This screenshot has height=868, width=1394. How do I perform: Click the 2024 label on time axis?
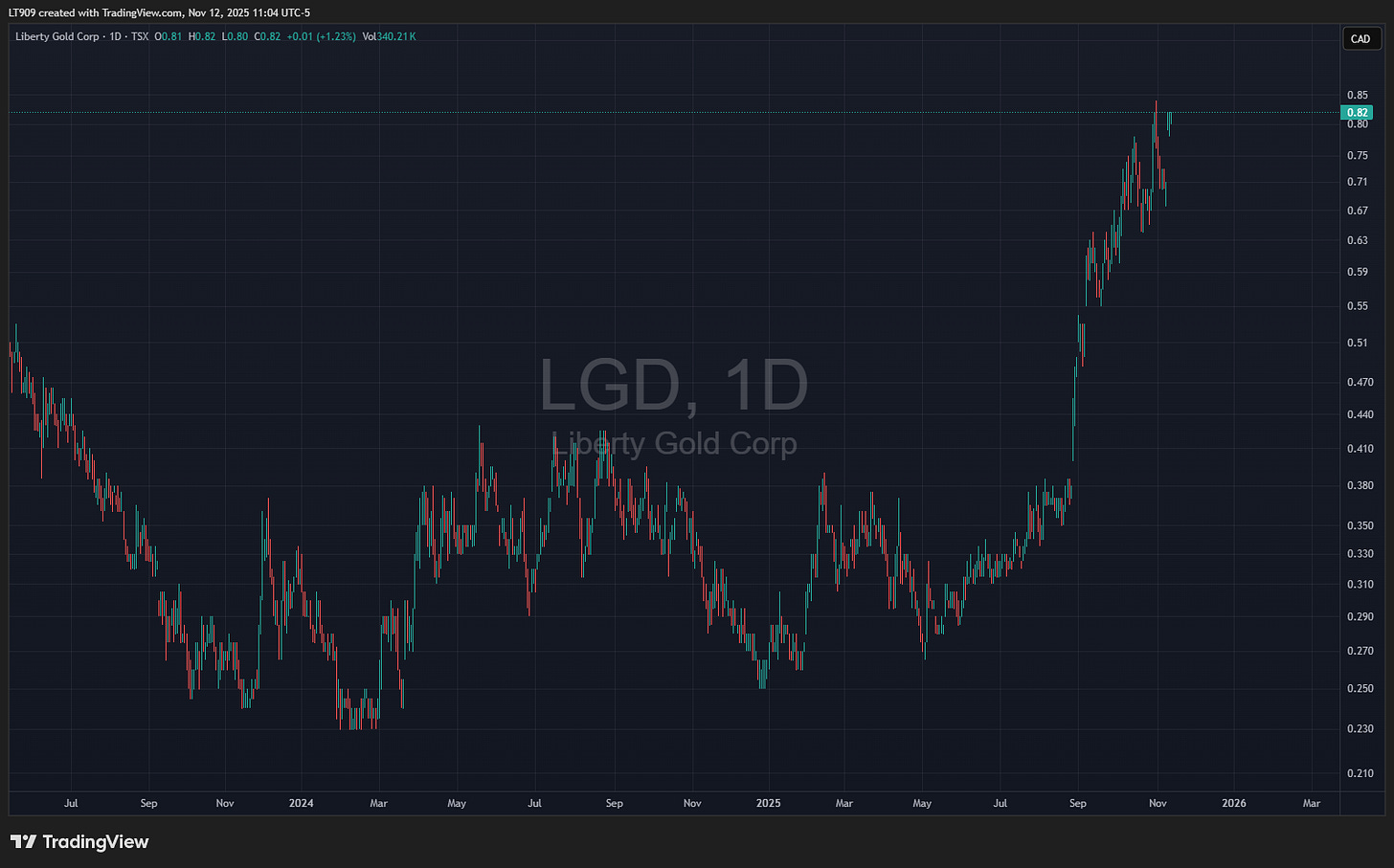[x=301, y=803]
